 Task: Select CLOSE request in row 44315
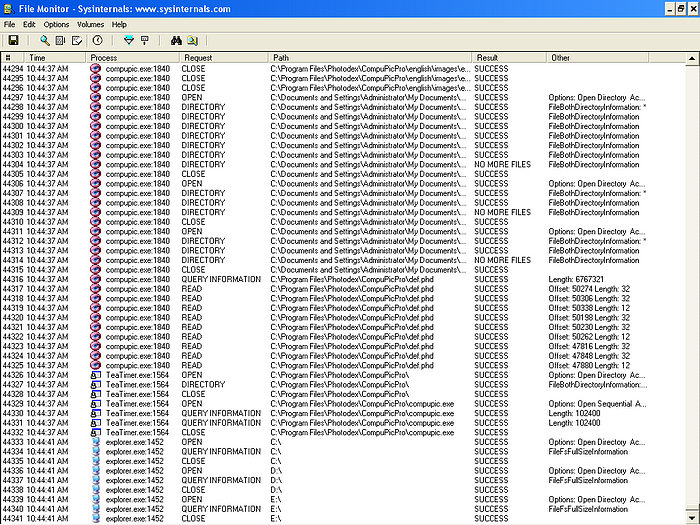pos(193,270)
